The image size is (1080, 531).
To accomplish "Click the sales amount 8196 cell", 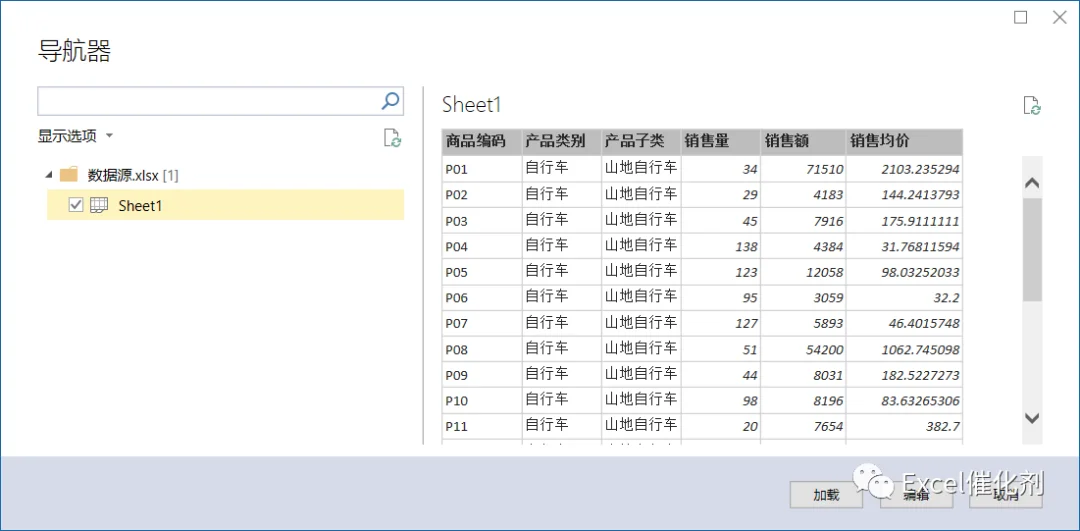I will [x=803, y=401].
